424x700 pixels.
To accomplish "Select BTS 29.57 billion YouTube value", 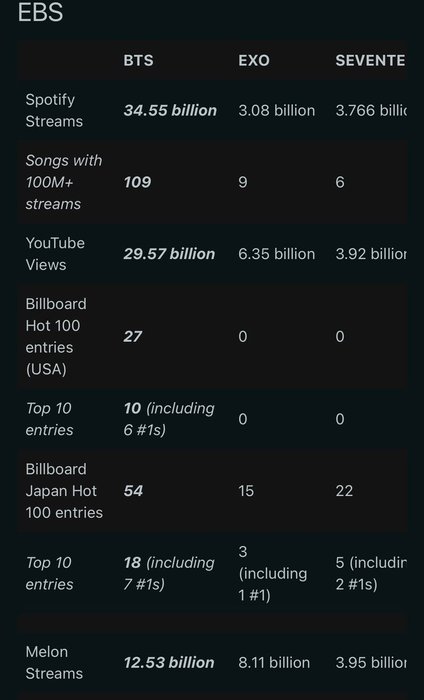I will click(169, 254).
